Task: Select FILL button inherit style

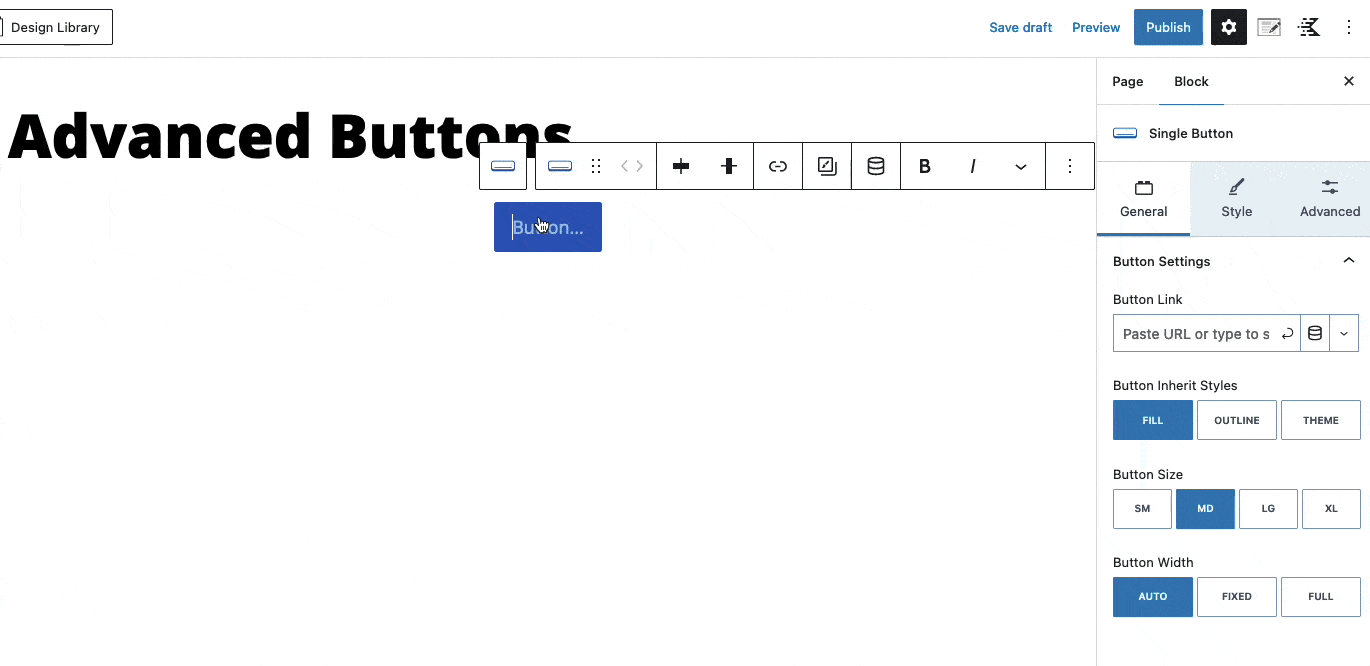Action: (x=1153, y=420)
